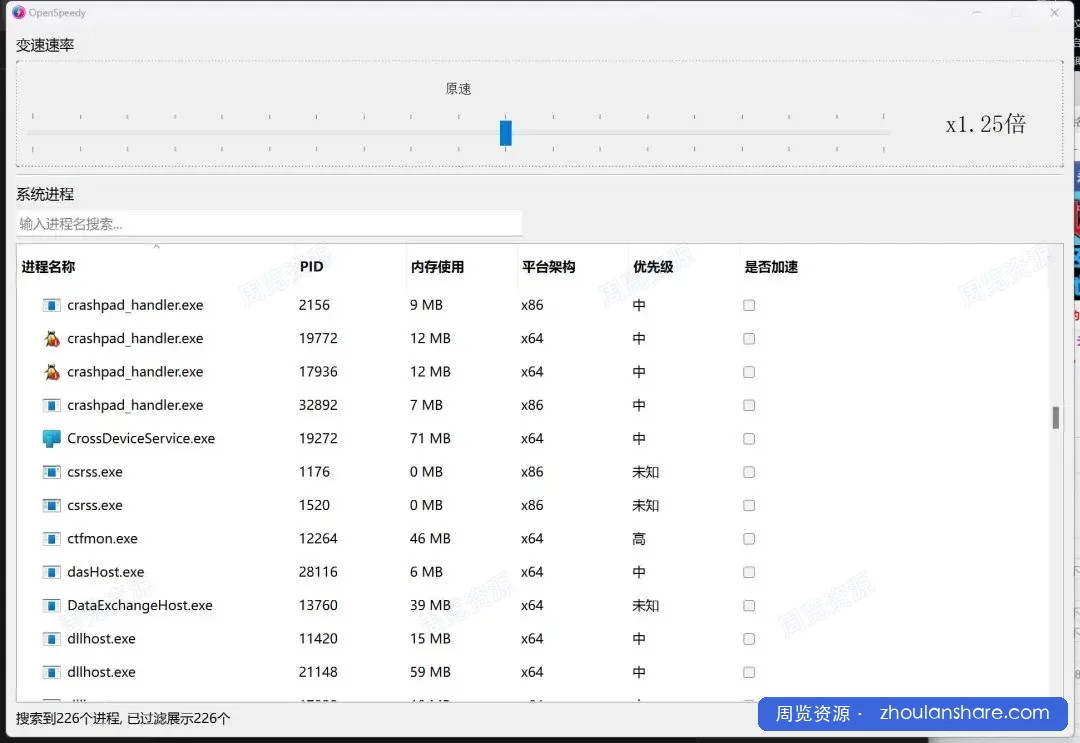Click PID value 28116

318,572
